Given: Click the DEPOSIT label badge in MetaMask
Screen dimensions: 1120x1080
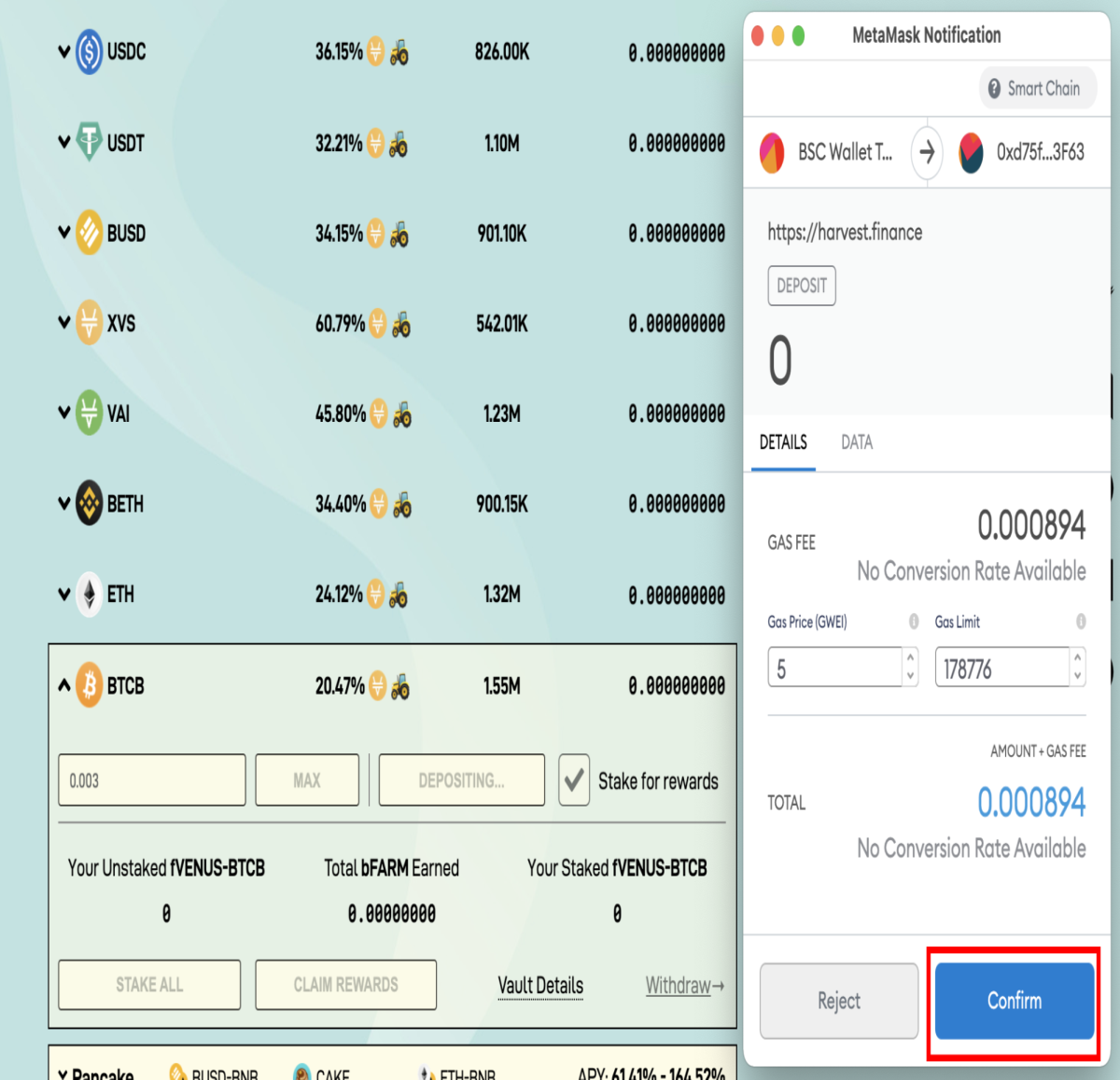Looking at the screenshot, I should (802, 286).
